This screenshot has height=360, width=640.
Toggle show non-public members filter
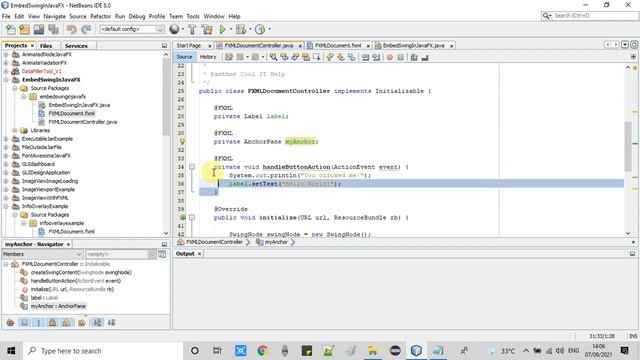pos(53,323)
